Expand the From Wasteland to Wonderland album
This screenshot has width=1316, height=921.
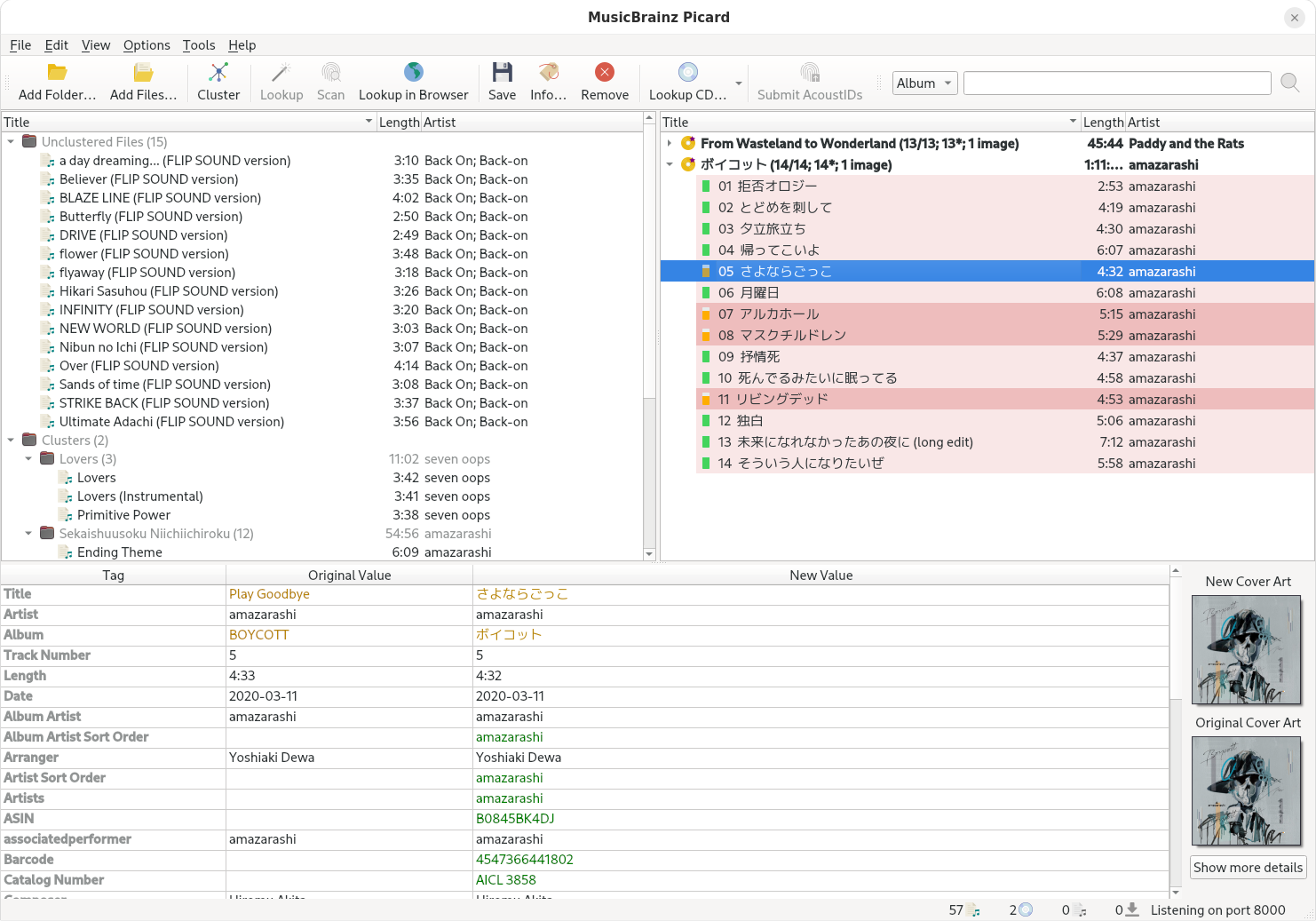[x=670, y=144]
